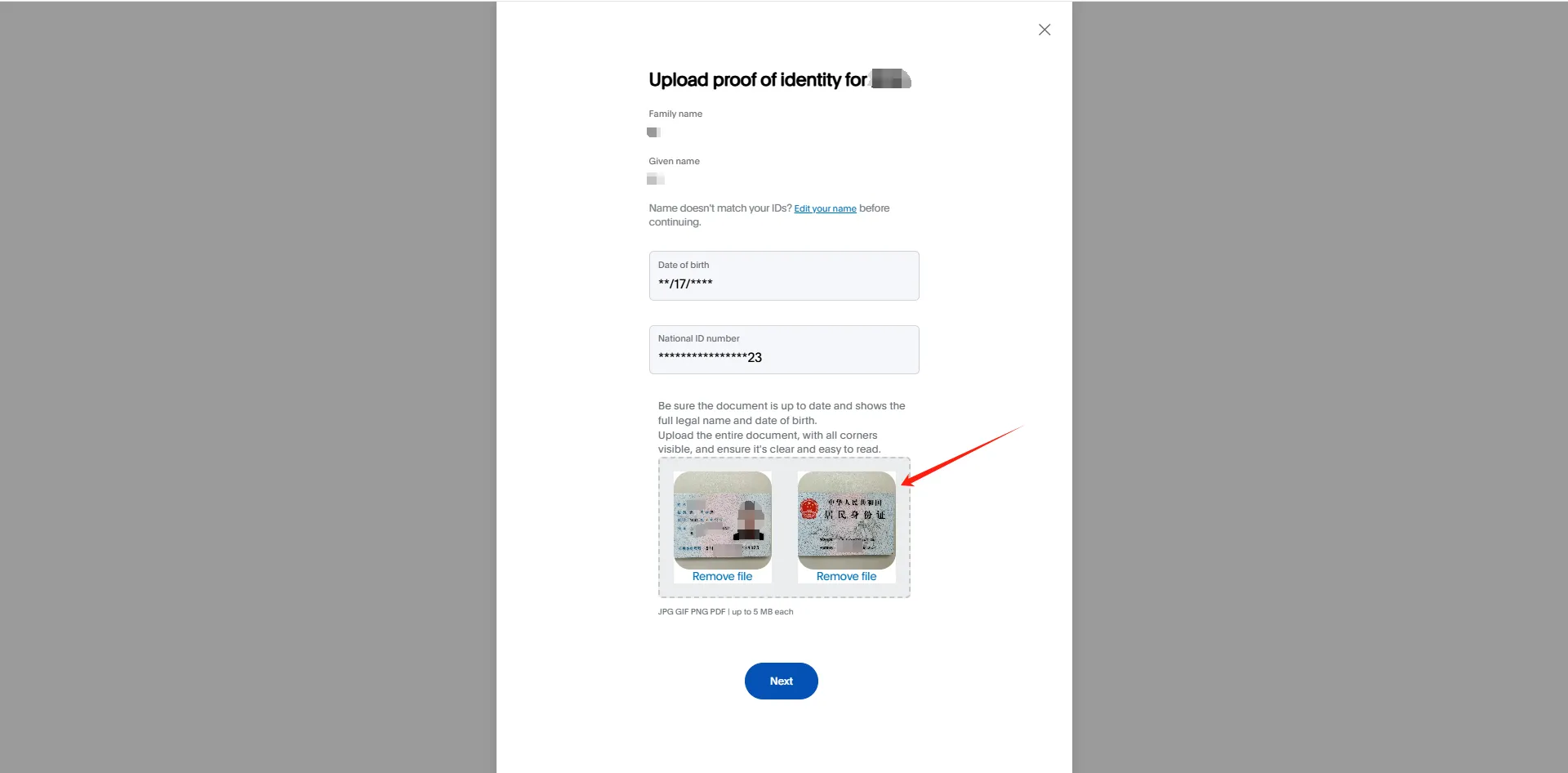This screenshot has height=773, width=1568.
Task: Select the Upload proof of identity heading
Action: [x=779, y=79]
